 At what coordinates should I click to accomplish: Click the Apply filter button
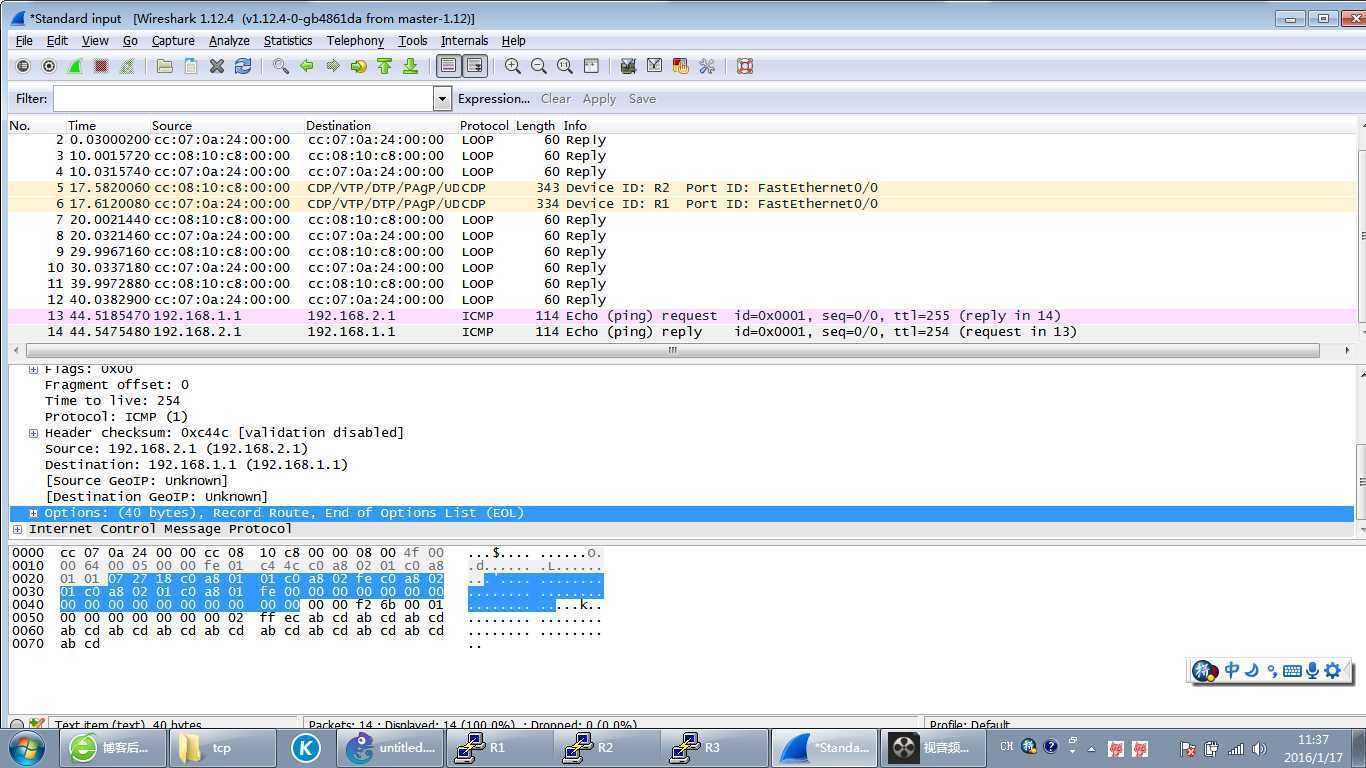pos(599,99)
